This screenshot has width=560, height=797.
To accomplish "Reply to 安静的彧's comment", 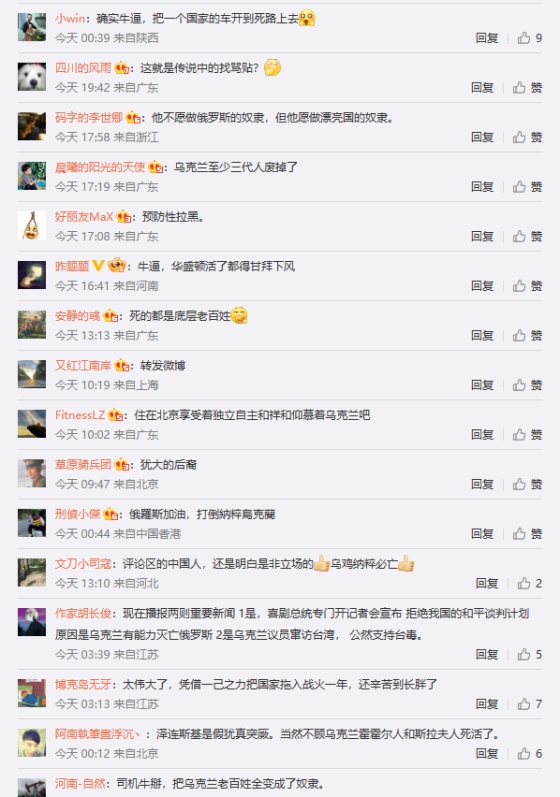I will (482, 335).
